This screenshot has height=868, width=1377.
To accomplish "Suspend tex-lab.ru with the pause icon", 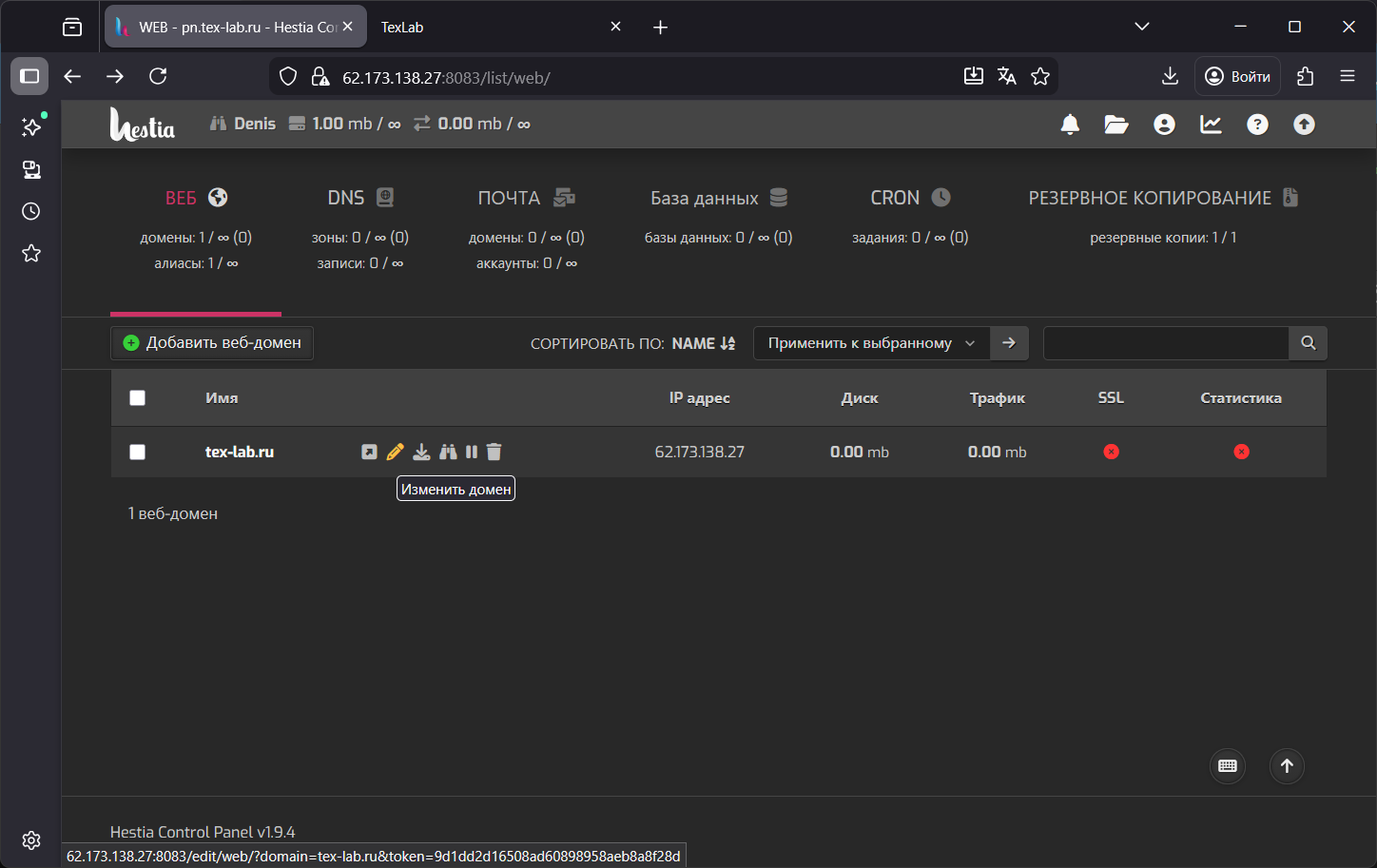I will tap(472, 452).
